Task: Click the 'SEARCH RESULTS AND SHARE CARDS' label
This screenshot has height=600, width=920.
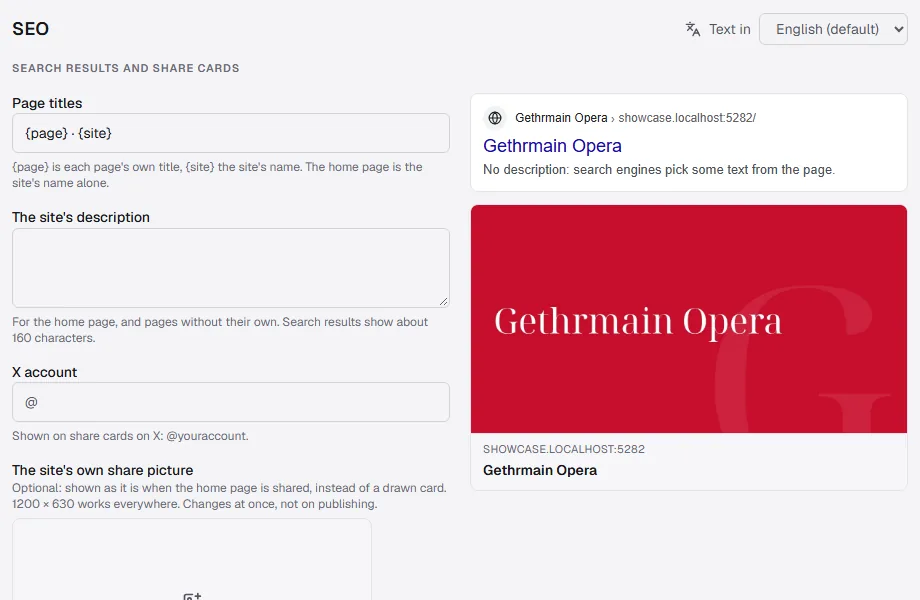Action: pyautogui.click(x=126, y=68)
